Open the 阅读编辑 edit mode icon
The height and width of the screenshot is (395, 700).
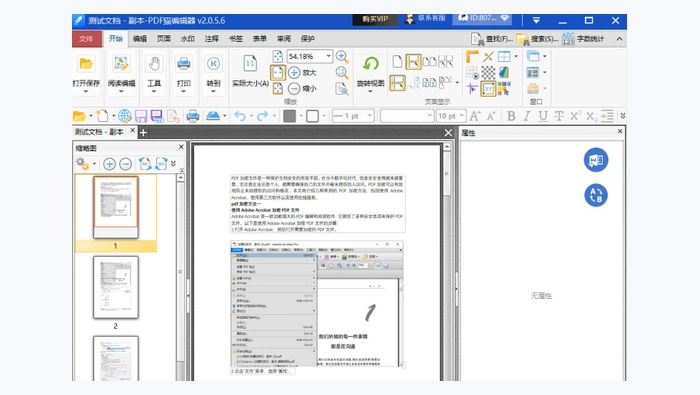click(x=121, y=64)
